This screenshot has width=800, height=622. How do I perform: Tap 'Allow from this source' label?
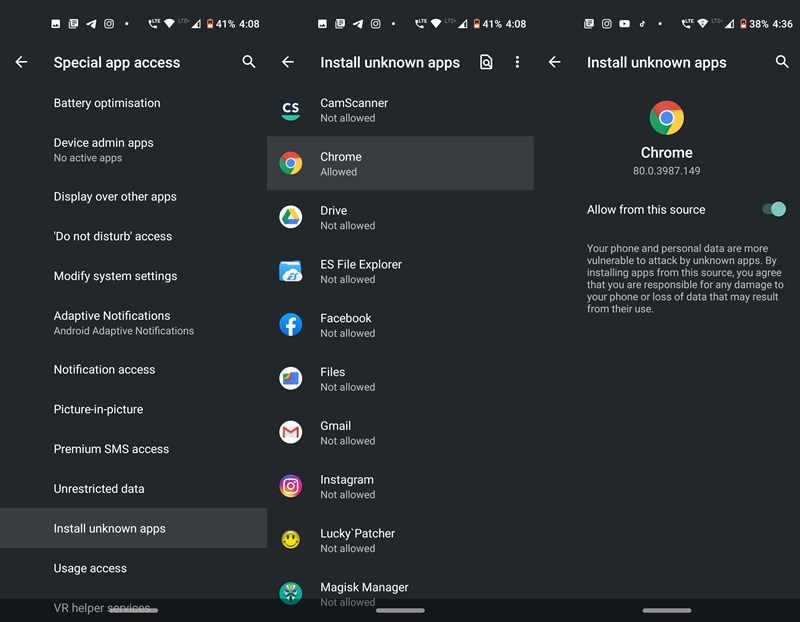click(x=646, y=210)
